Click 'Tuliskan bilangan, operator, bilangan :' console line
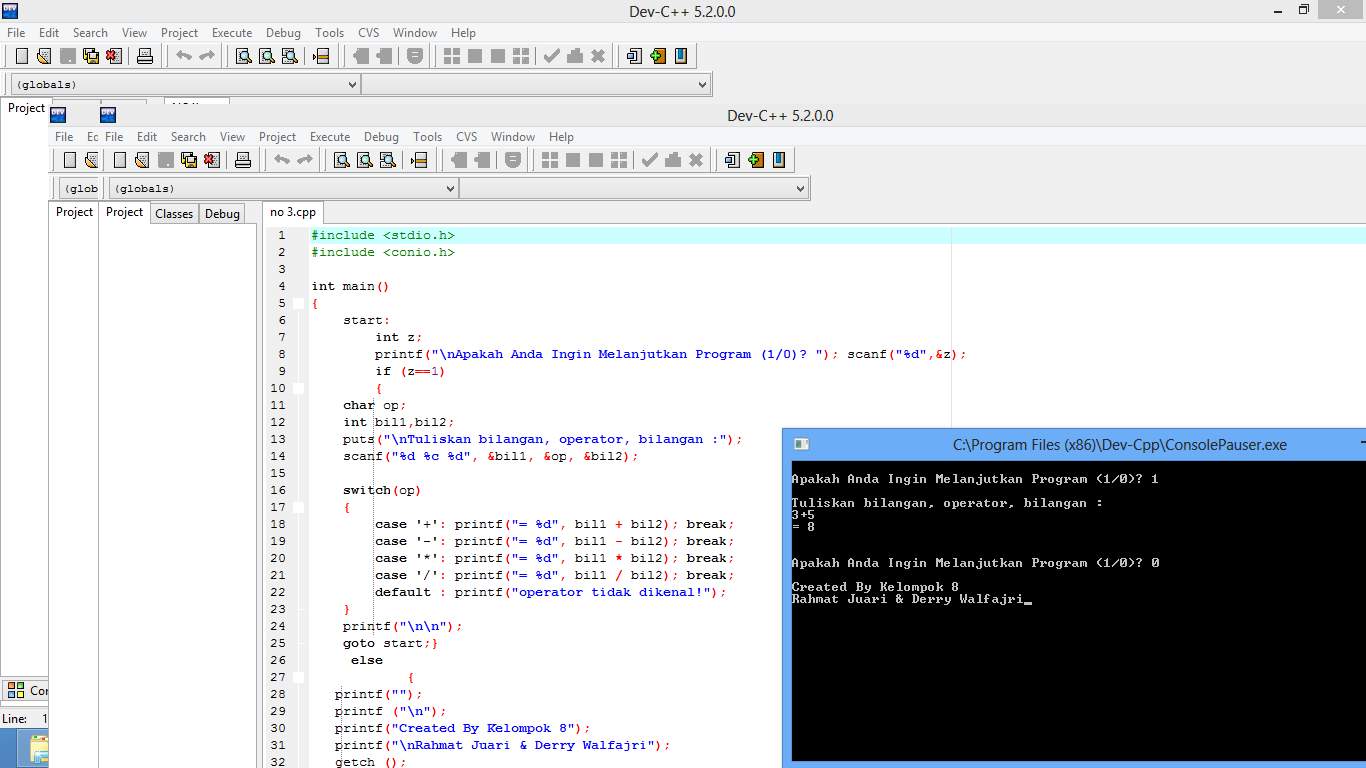This screenshot has height=768, width=1366. click(947, 503)
